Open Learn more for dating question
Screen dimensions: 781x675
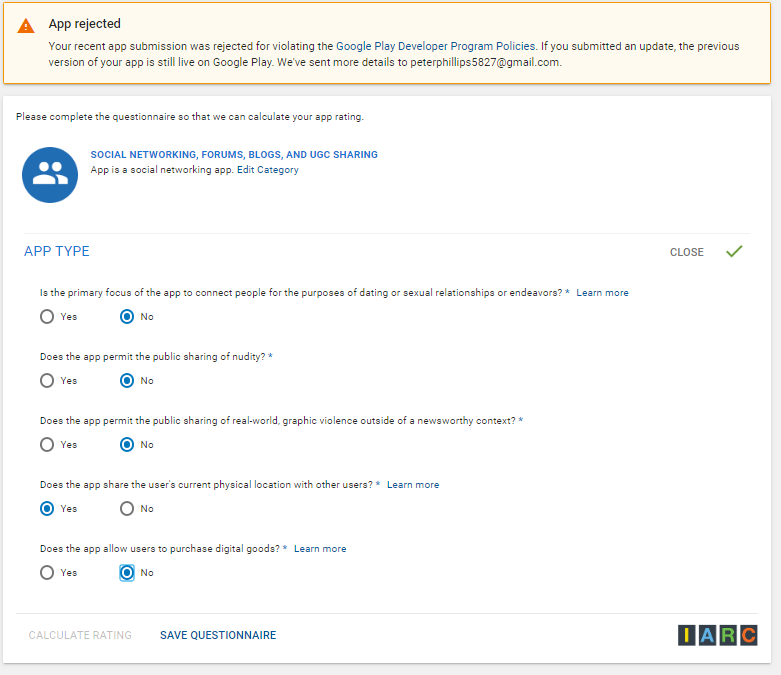(602, 293)
